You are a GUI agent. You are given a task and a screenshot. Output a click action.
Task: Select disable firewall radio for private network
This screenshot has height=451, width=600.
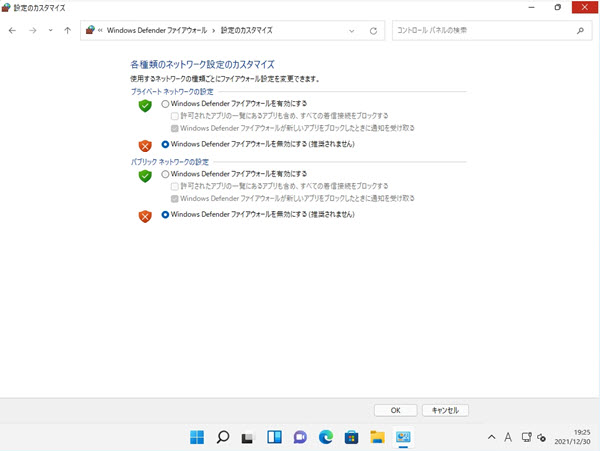165,144
